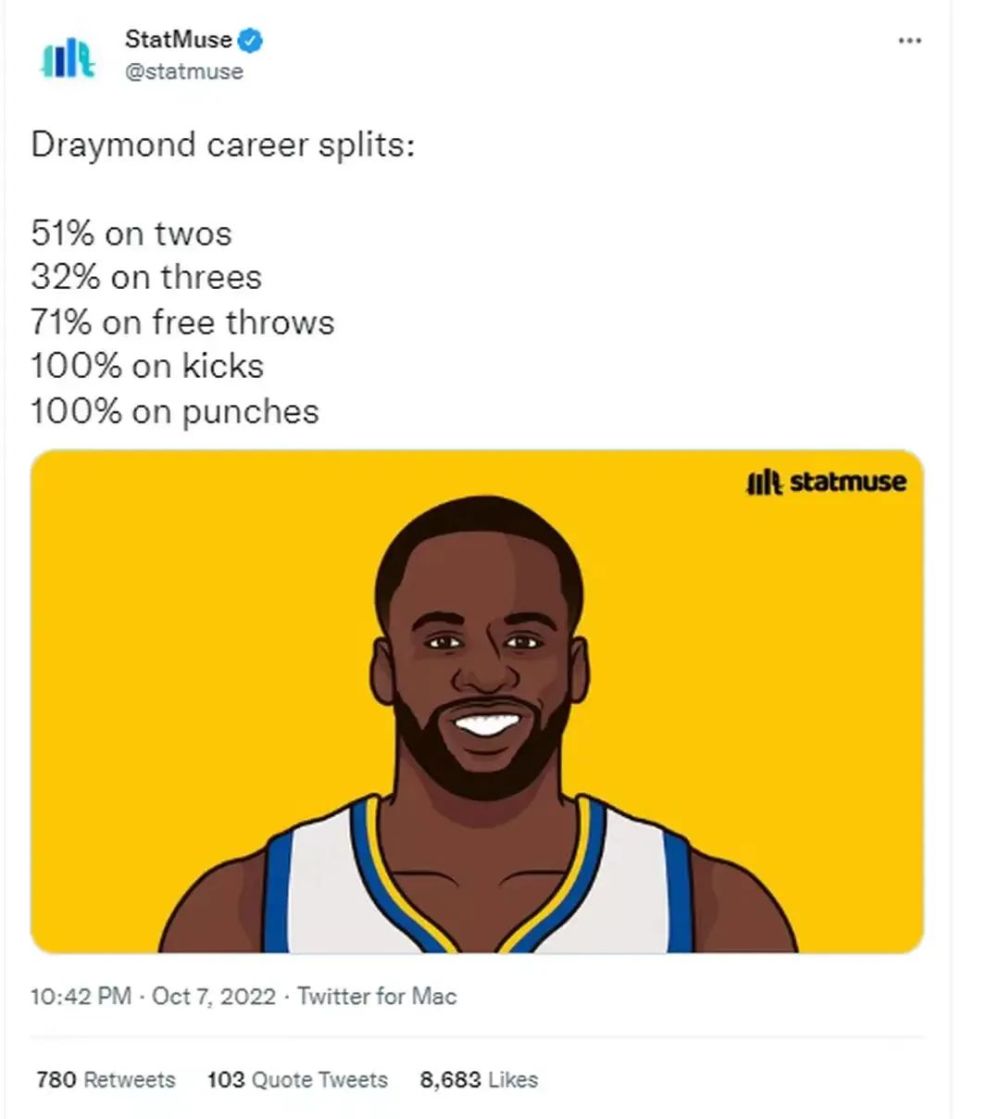Click the '32% on threes' line
The image size is (1000, 1119).
146,278
